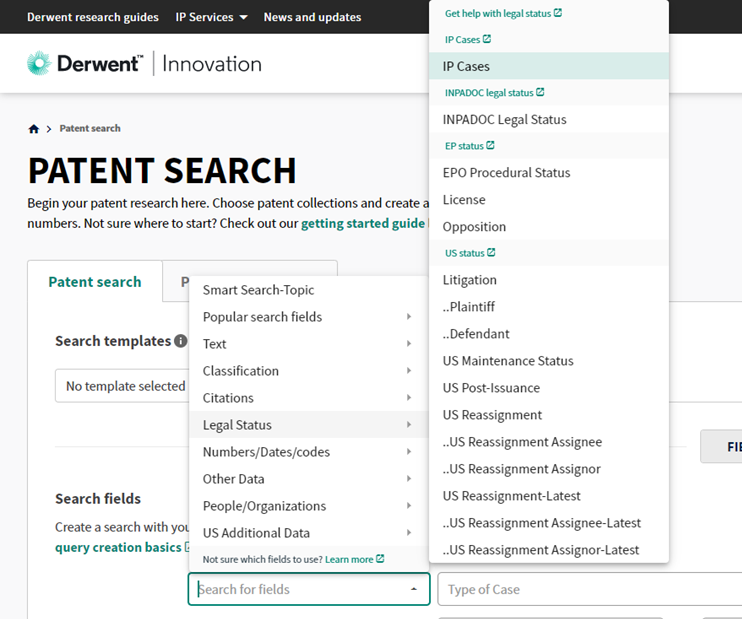Open News and updates
Image resolution: width=742 pixels, height=619 pixels.
(312, 17)
